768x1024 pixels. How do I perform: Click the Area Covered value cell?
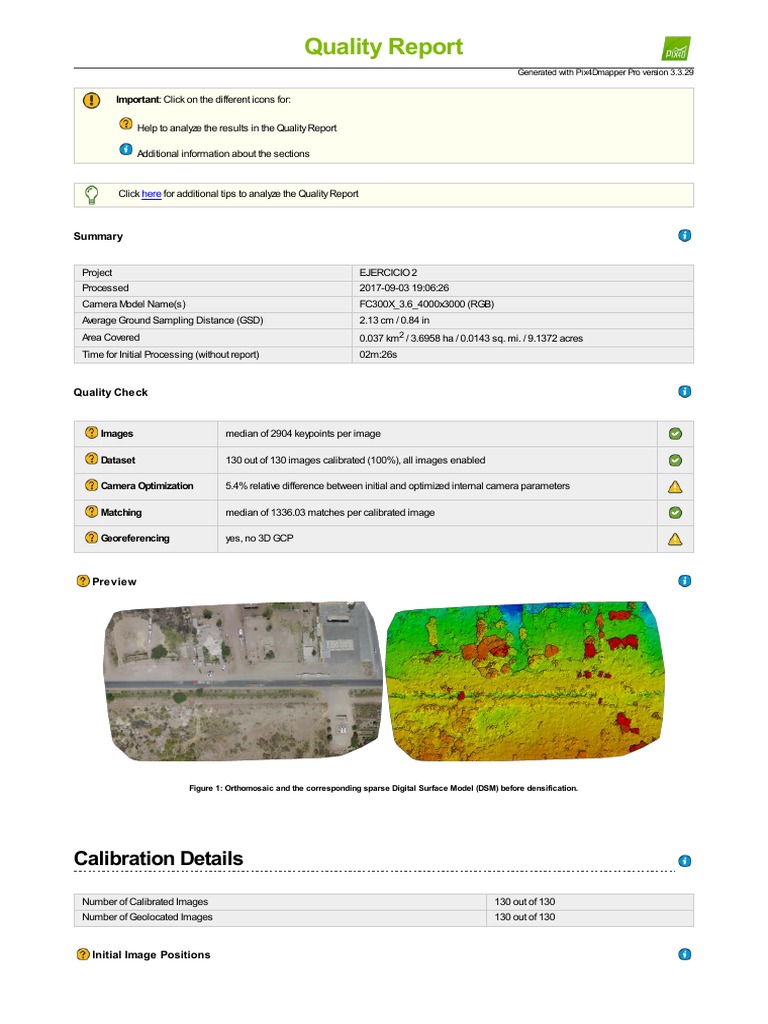coord(522,338)
